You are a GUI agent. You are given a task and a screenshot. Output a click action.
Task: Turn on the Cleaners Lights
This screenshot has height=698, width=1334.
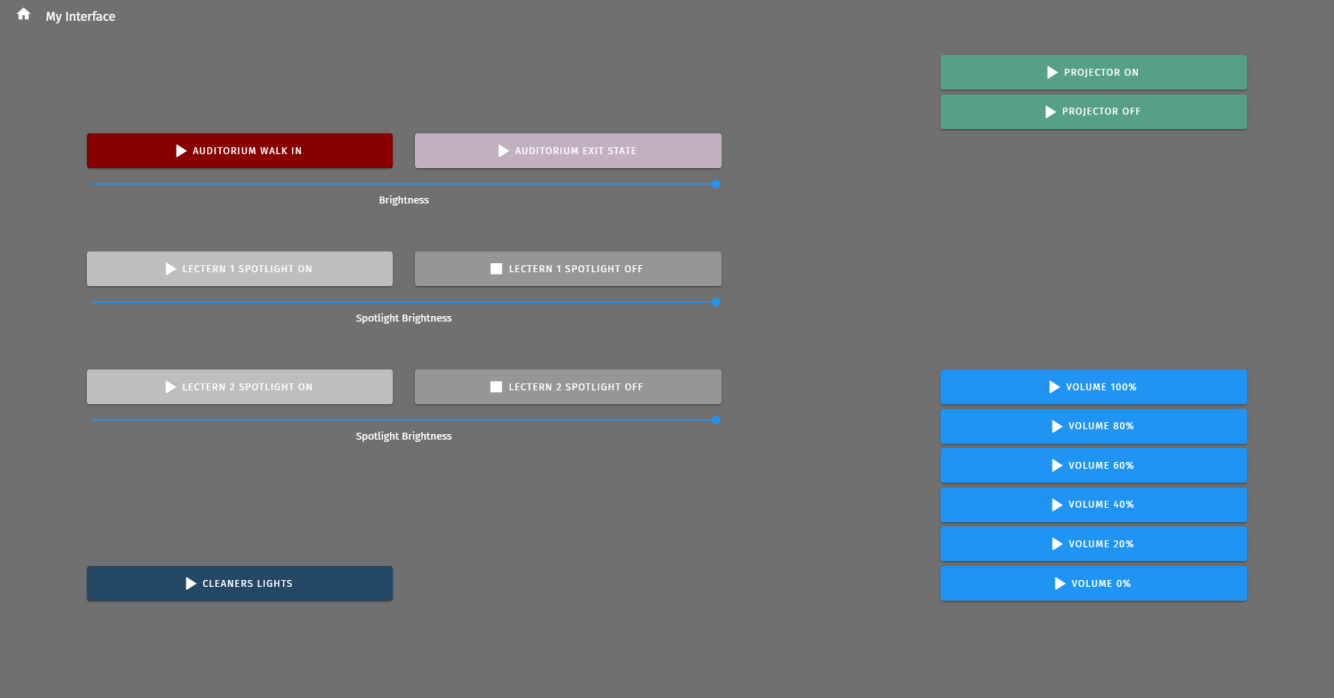coord(239,584)
